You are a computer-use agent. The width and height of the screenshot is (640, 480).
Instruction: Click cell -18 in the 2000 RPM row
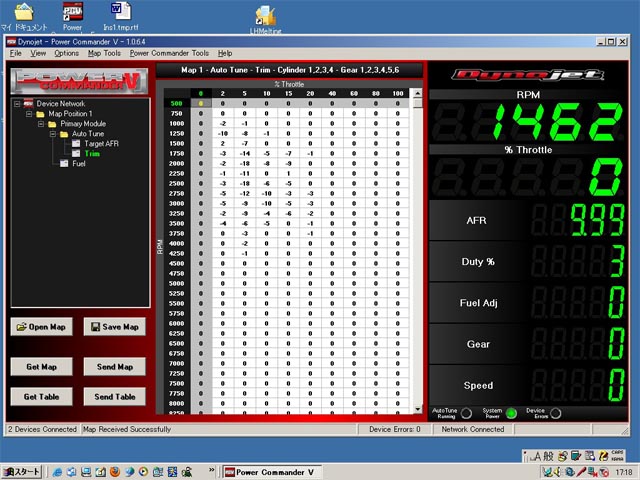[244, 163]
